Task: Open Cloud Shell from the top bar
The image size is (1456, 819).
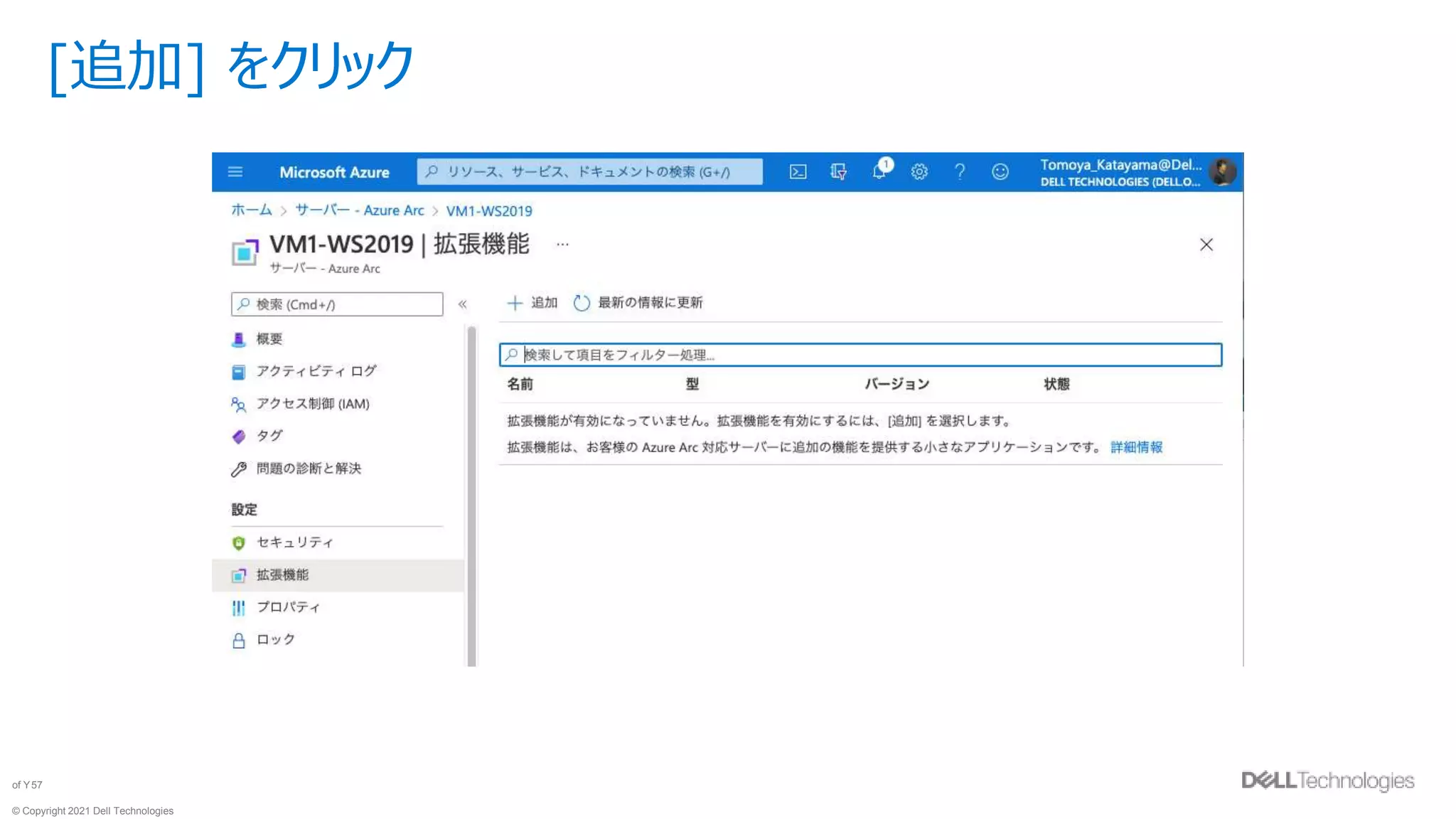Action: tap(798, 172)
